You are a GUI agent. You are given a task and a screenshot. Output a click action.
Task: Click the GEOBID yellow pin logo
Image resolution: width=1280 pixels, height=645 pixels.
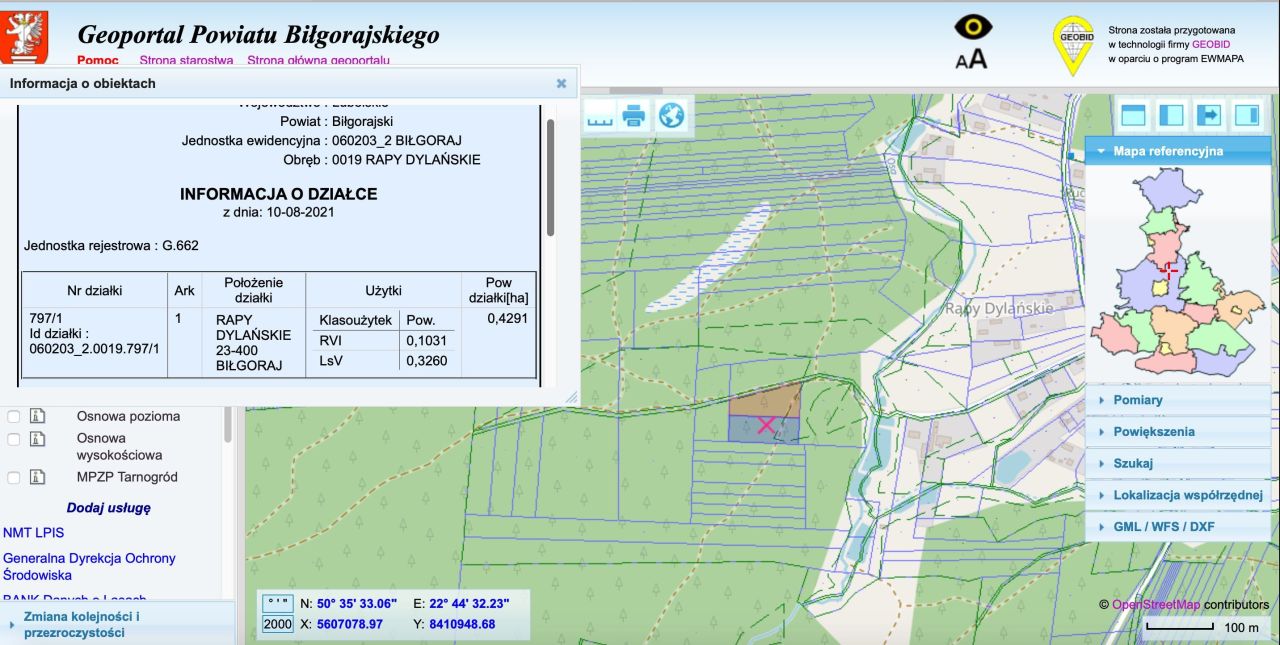1073,45
